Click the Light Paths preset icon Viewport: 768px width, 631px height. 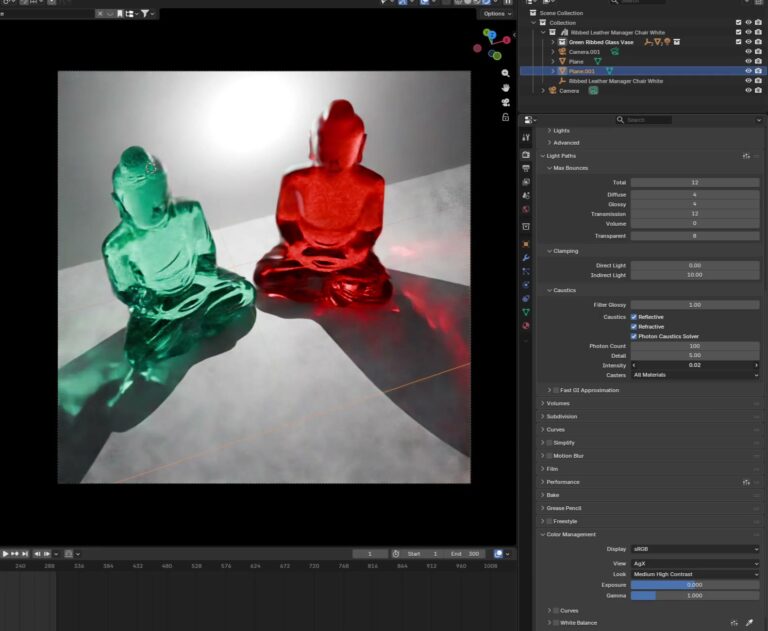[746, 156]
